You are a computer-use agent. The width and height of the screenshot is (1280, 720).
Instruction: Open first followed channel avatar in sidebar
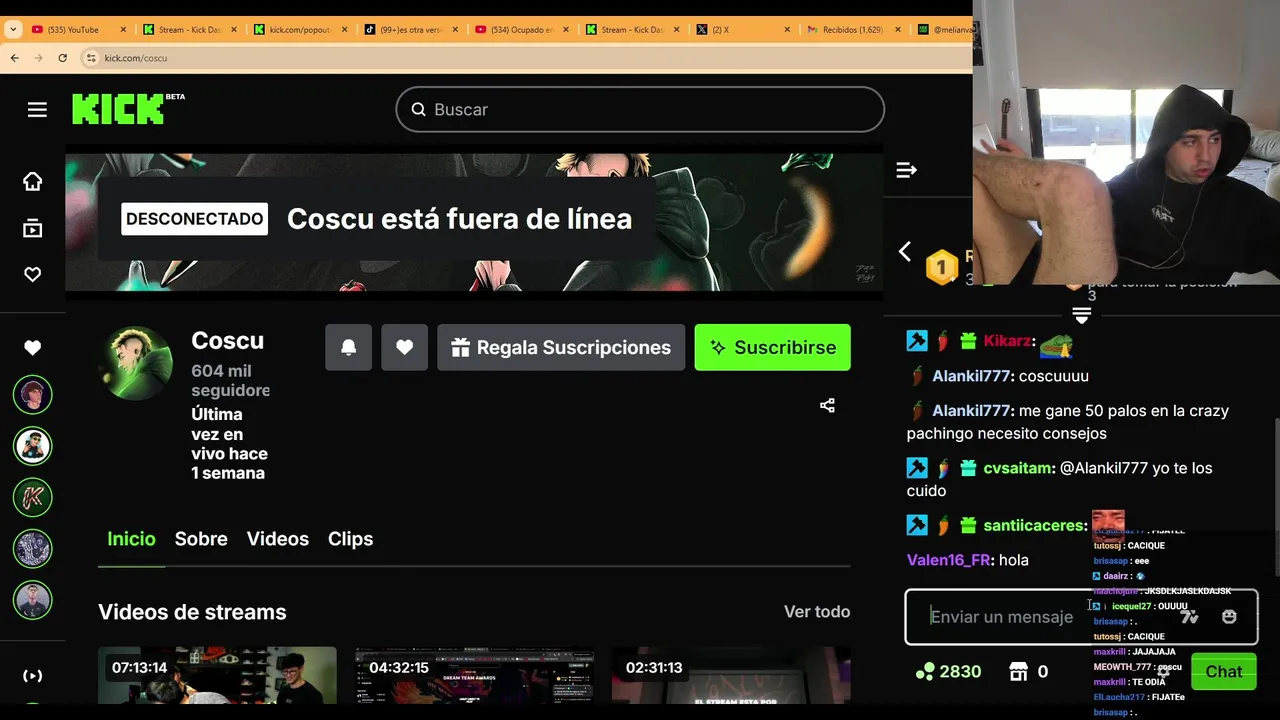tap(32, 395)
